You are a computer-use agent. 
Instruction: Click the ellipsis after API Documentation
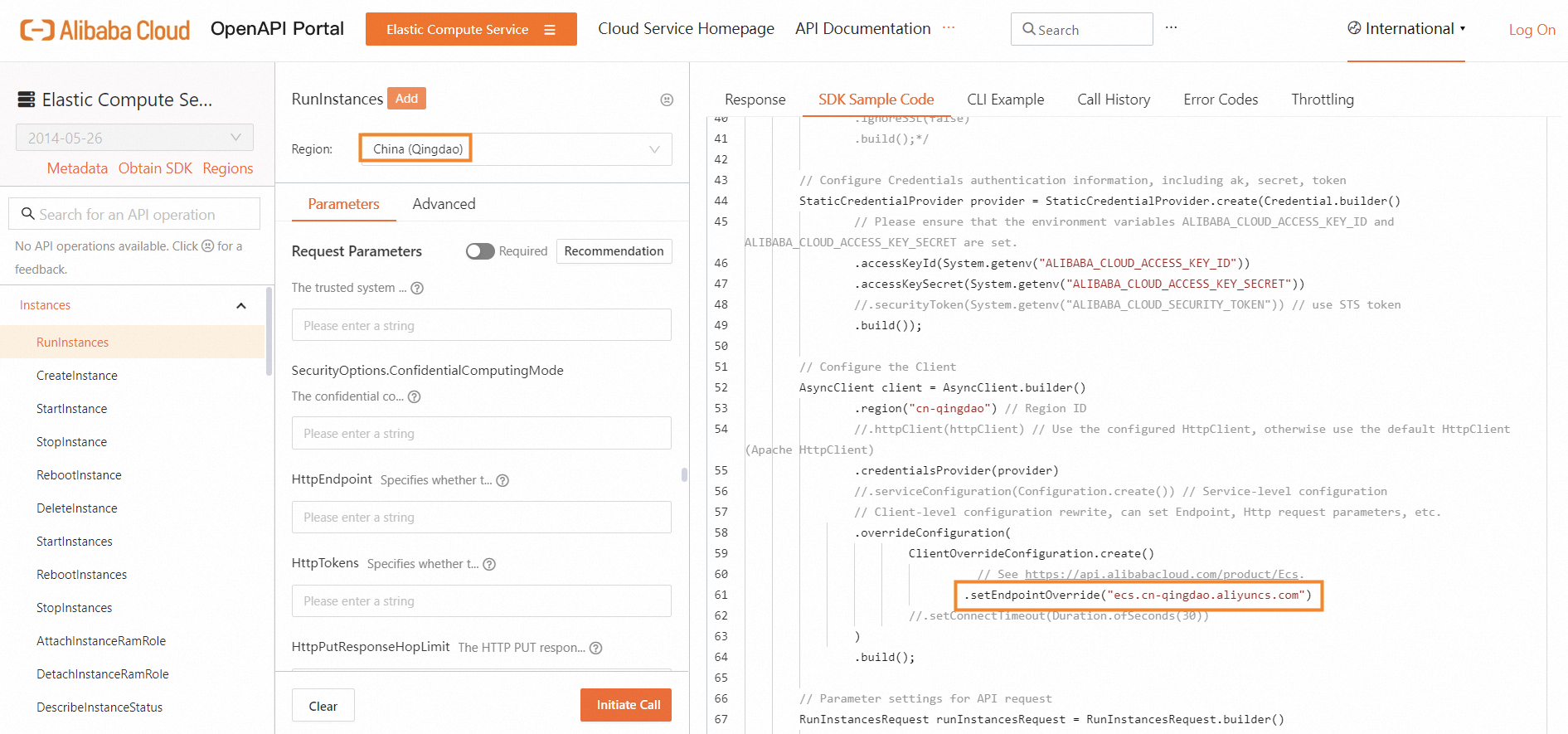(x=949, y=27)
